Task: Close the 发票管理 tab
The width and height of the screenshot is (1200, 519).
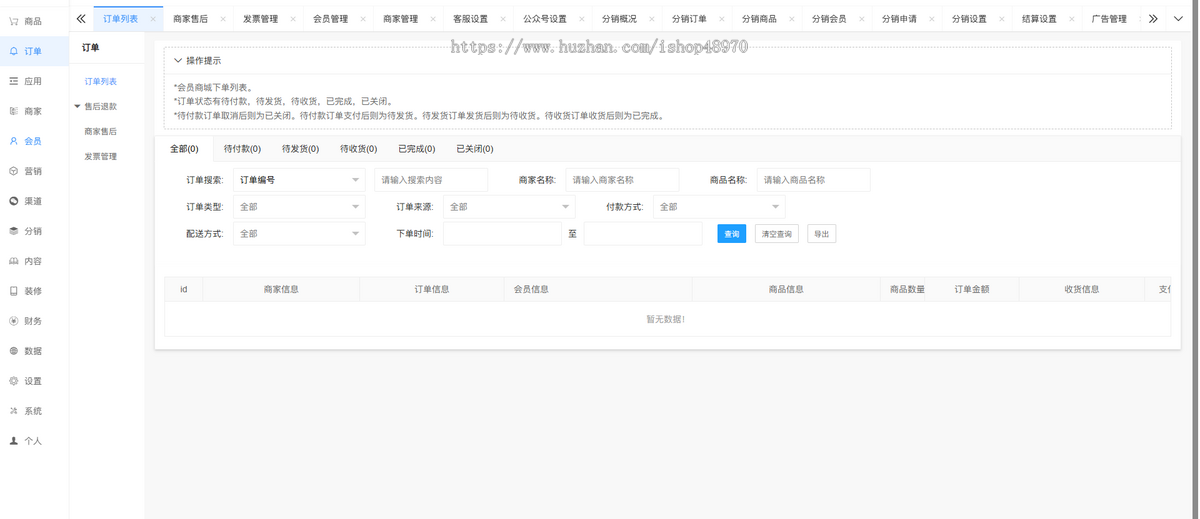Action: pyautogui.click(x=293, y=19)
